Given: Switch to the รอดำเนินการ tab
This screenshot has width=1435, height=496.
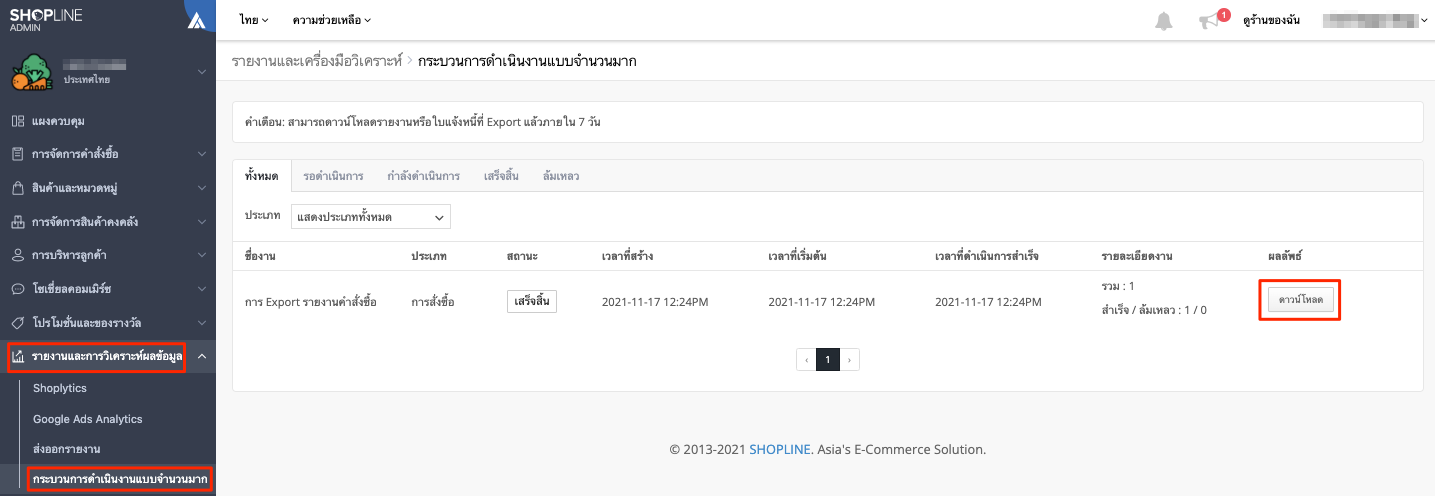Looking at the screenshot, I should point(333,175).
